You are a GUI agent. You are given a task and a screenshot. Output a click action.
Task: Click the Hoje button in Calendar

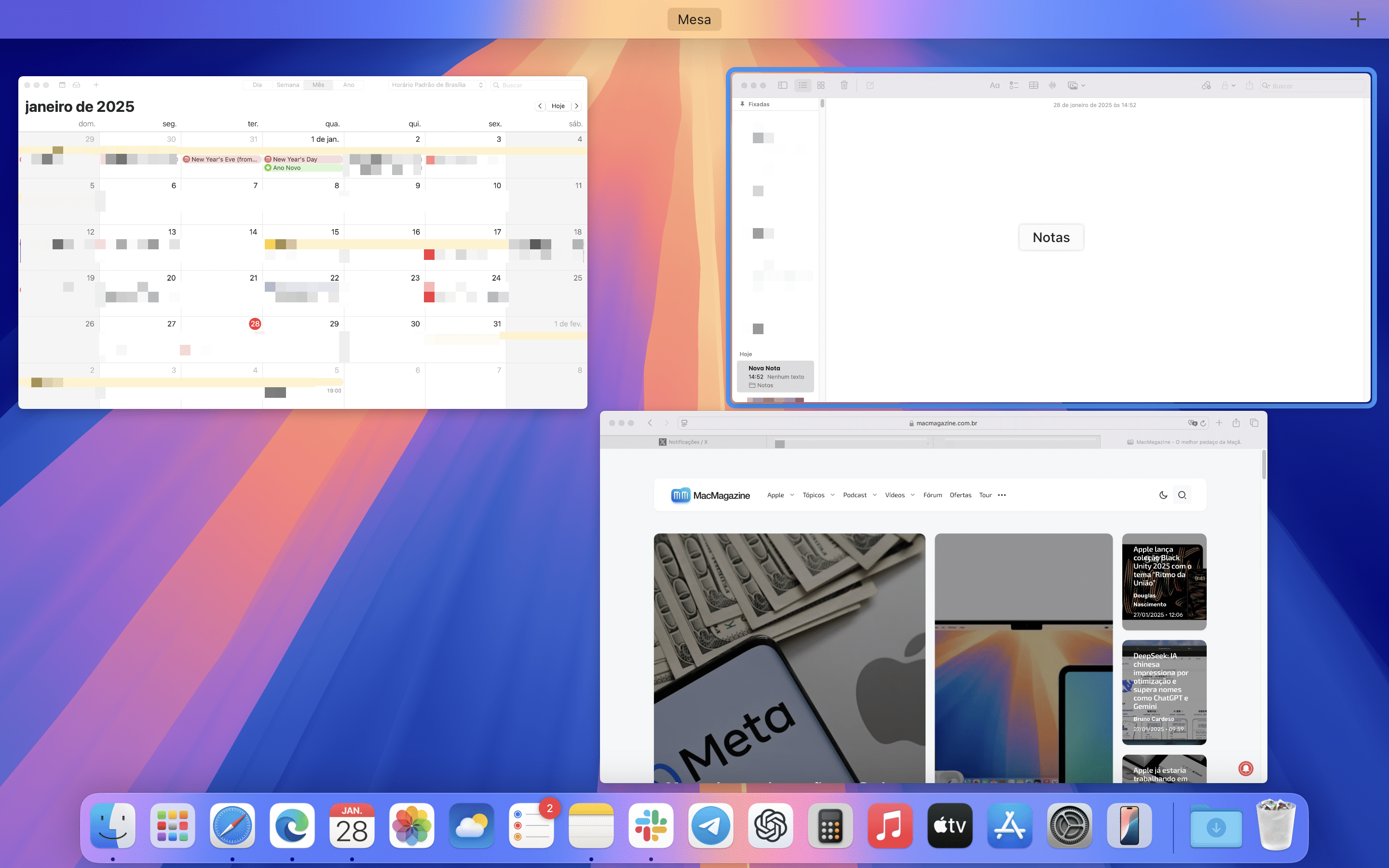click(x=558, y=106)
